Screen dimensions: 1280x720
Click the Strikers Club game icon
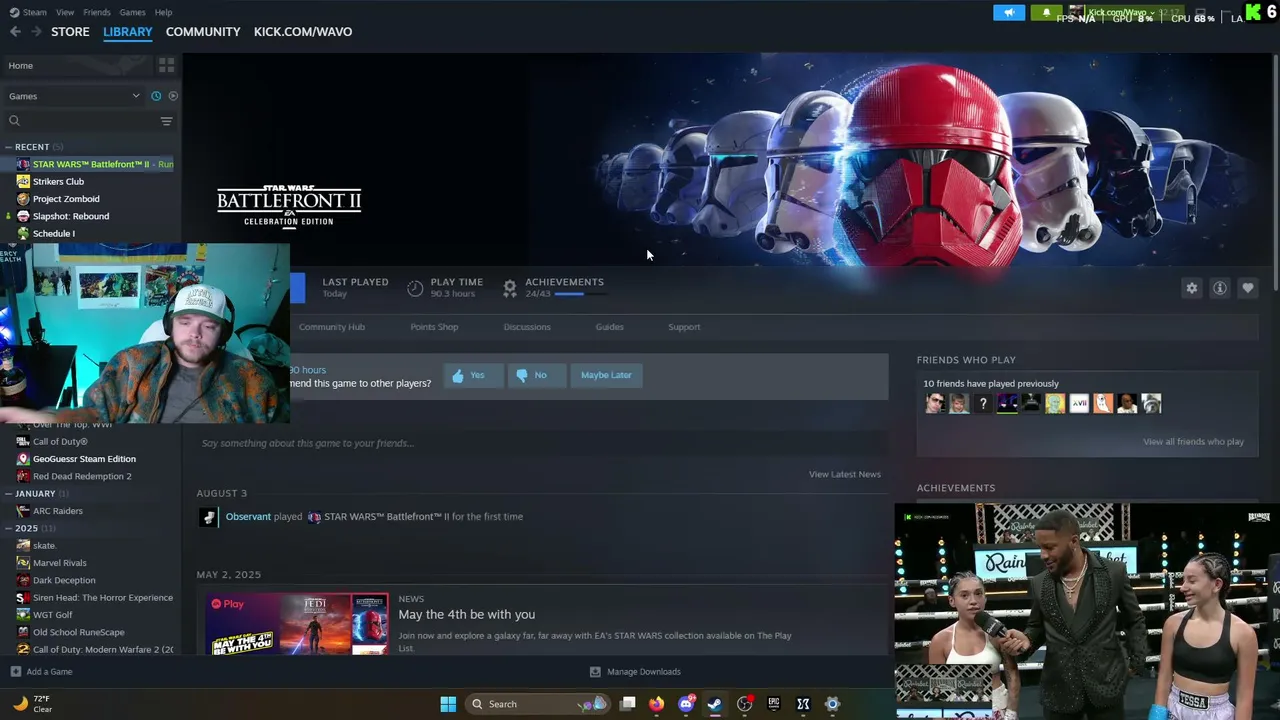[23, 181]
